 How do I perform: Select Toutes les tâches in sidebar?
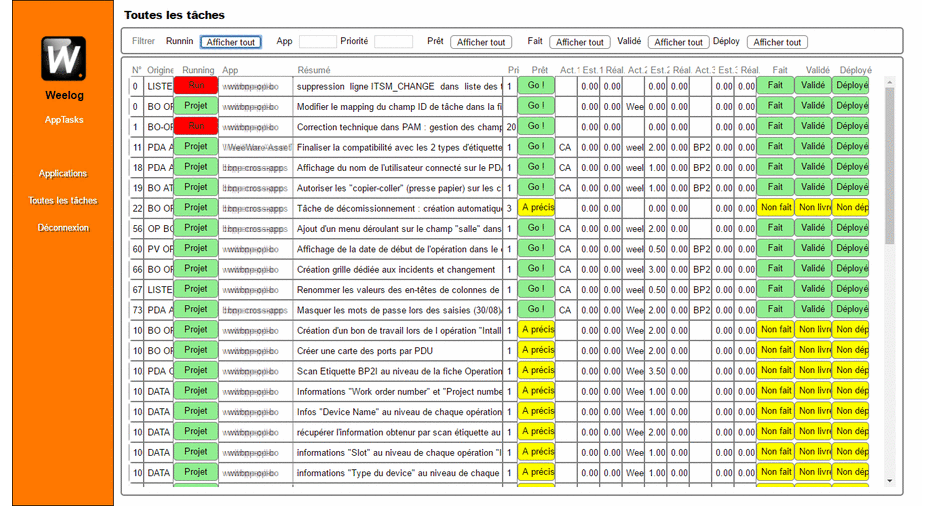tap(63, 200)
